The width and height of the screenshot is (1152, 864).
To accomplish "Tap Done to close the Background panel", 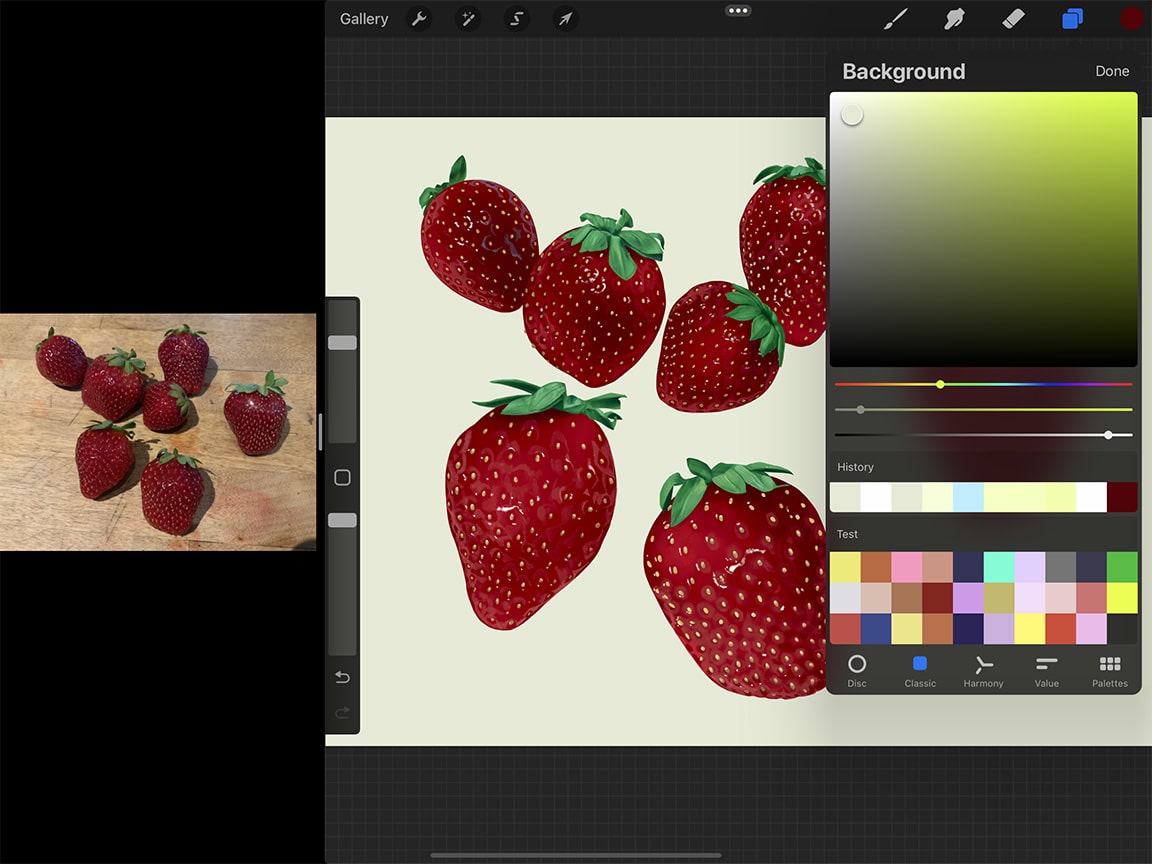I will (x=1112, y=71).
